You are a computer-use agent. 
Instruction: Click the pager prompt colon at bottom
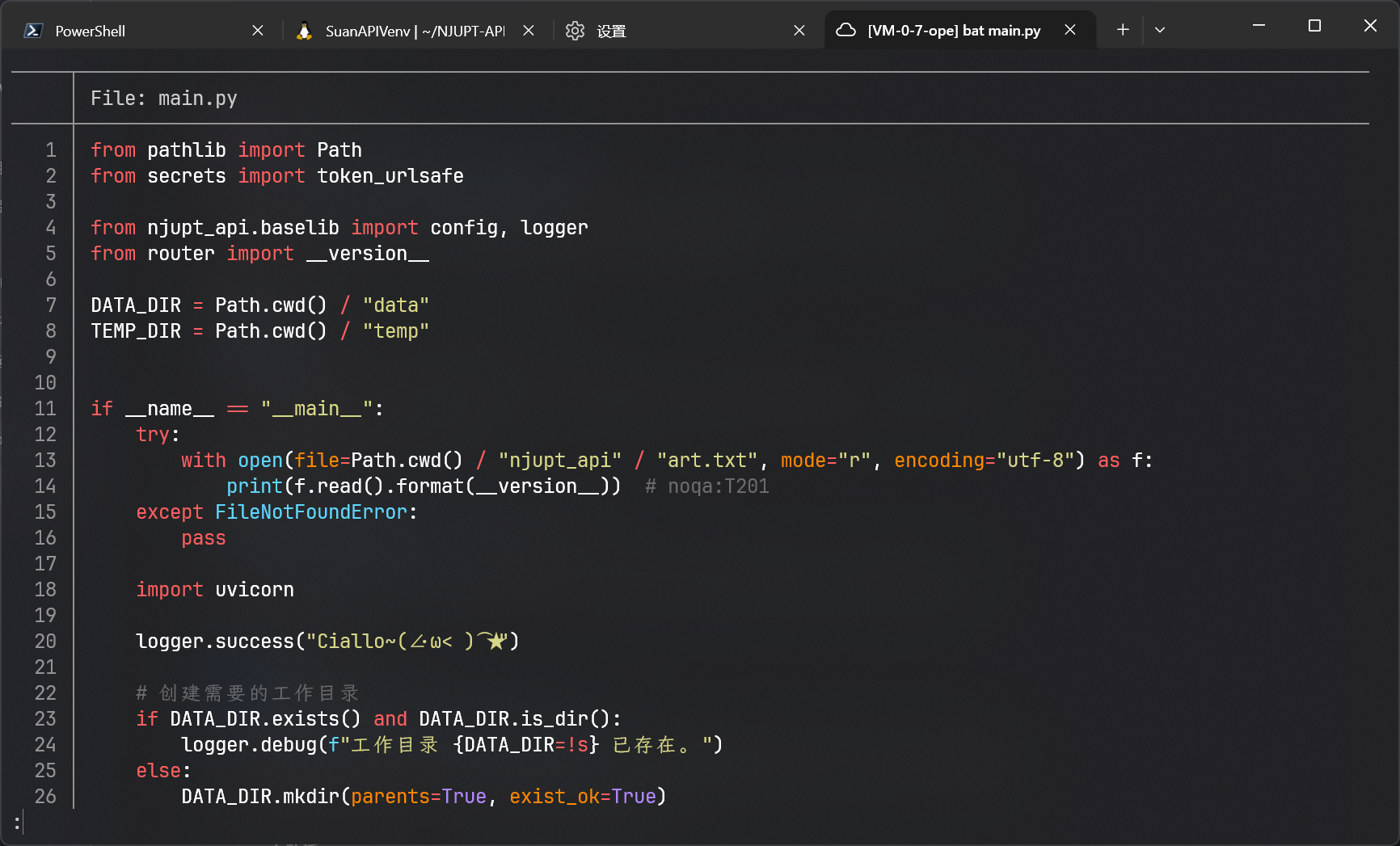pos(17,823)
